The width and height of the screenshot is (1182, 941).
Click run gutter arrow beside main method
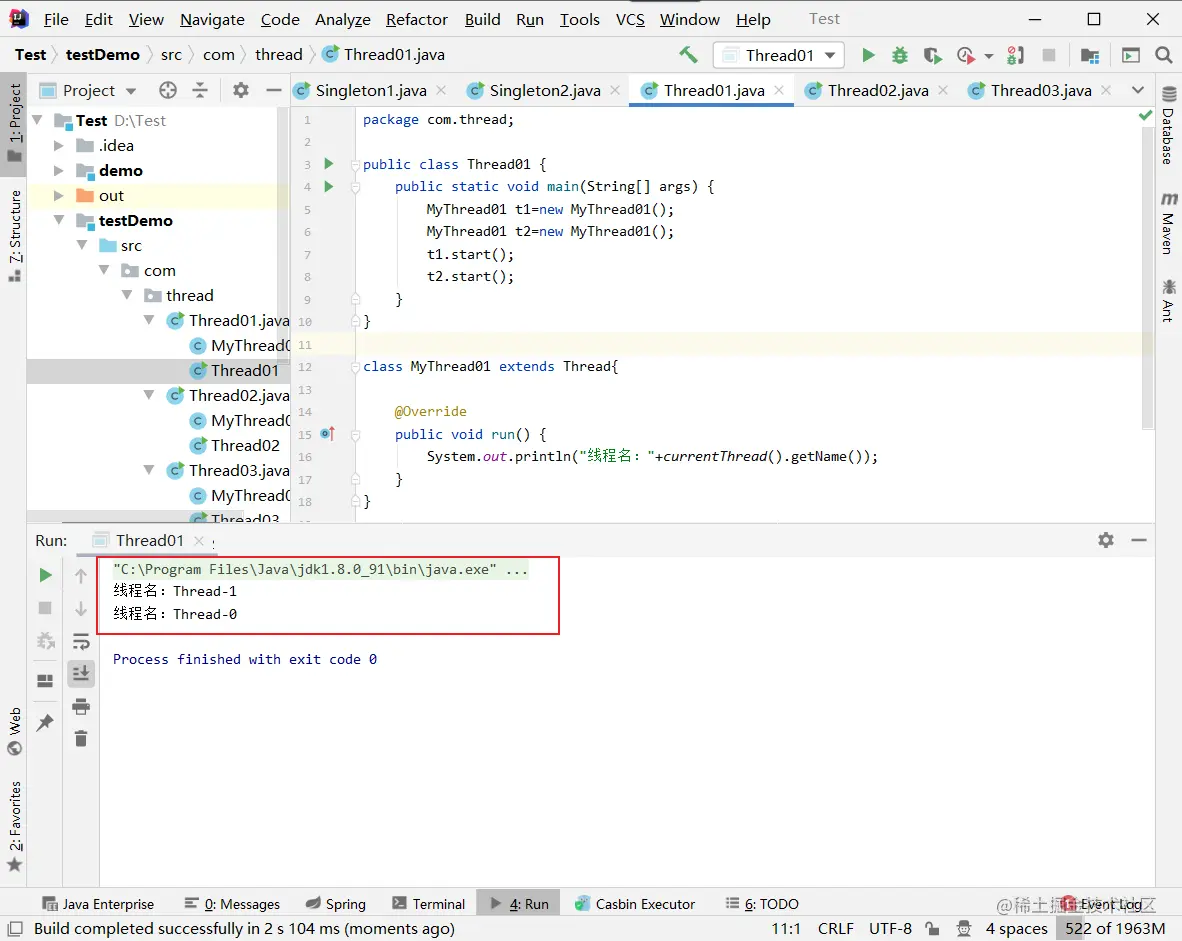(329, 186)
